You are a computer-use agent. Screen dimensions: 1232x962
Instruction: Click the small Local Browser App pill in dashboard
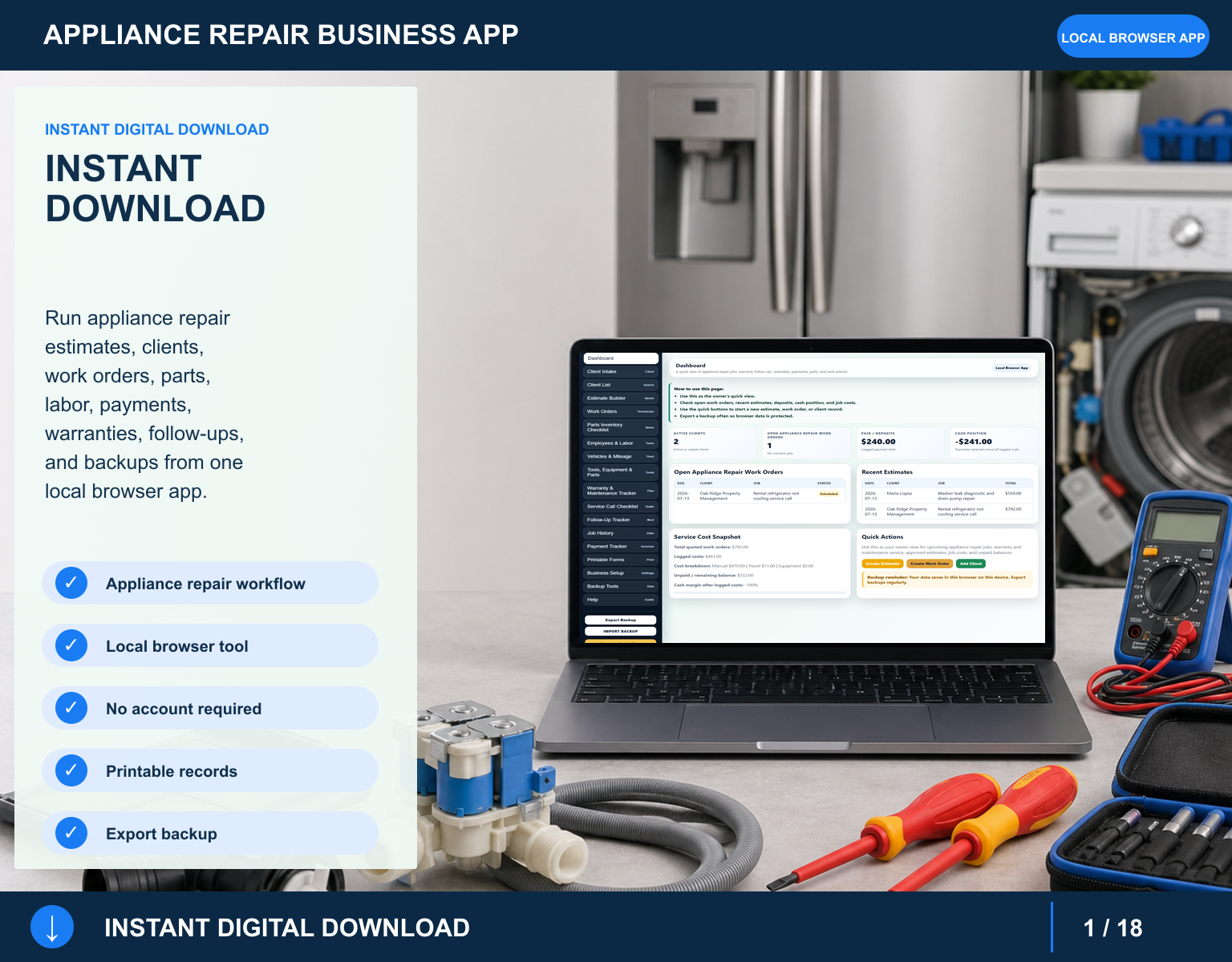point(1011,368)
